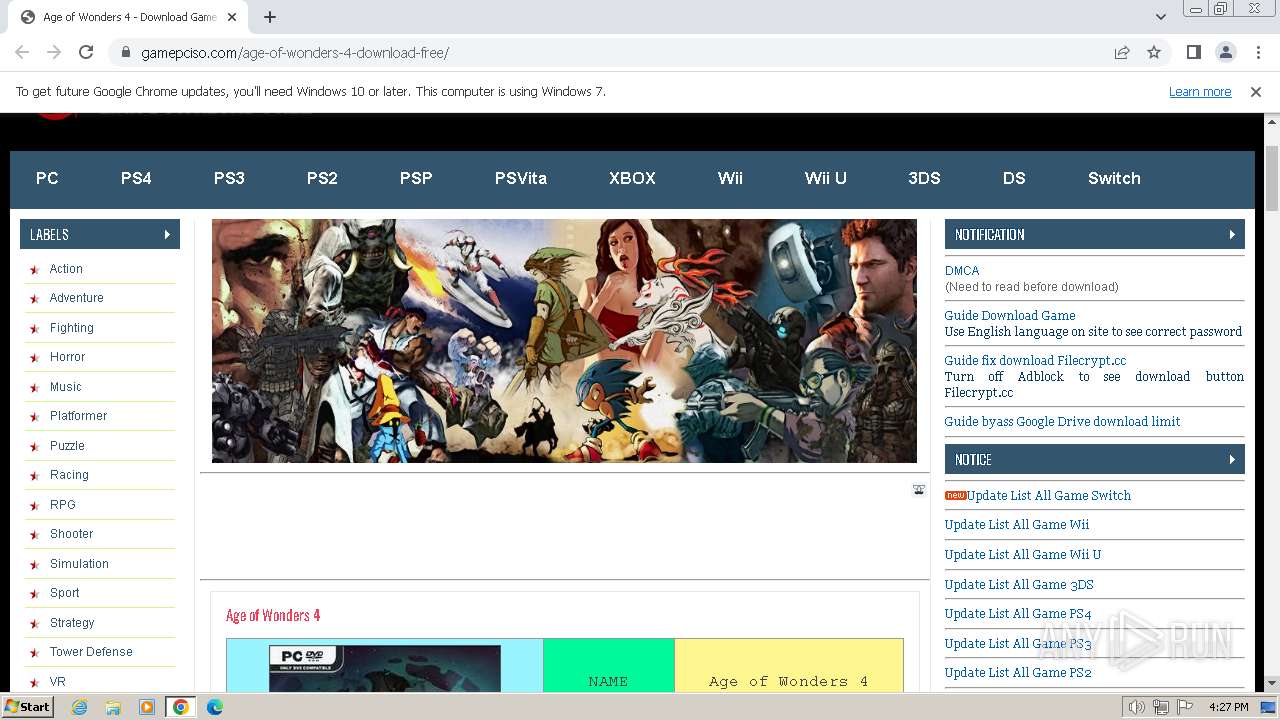This screenshot has width=1280, height=720.
Task: Open the Adventure label
Action: click(x=76, y=298)
